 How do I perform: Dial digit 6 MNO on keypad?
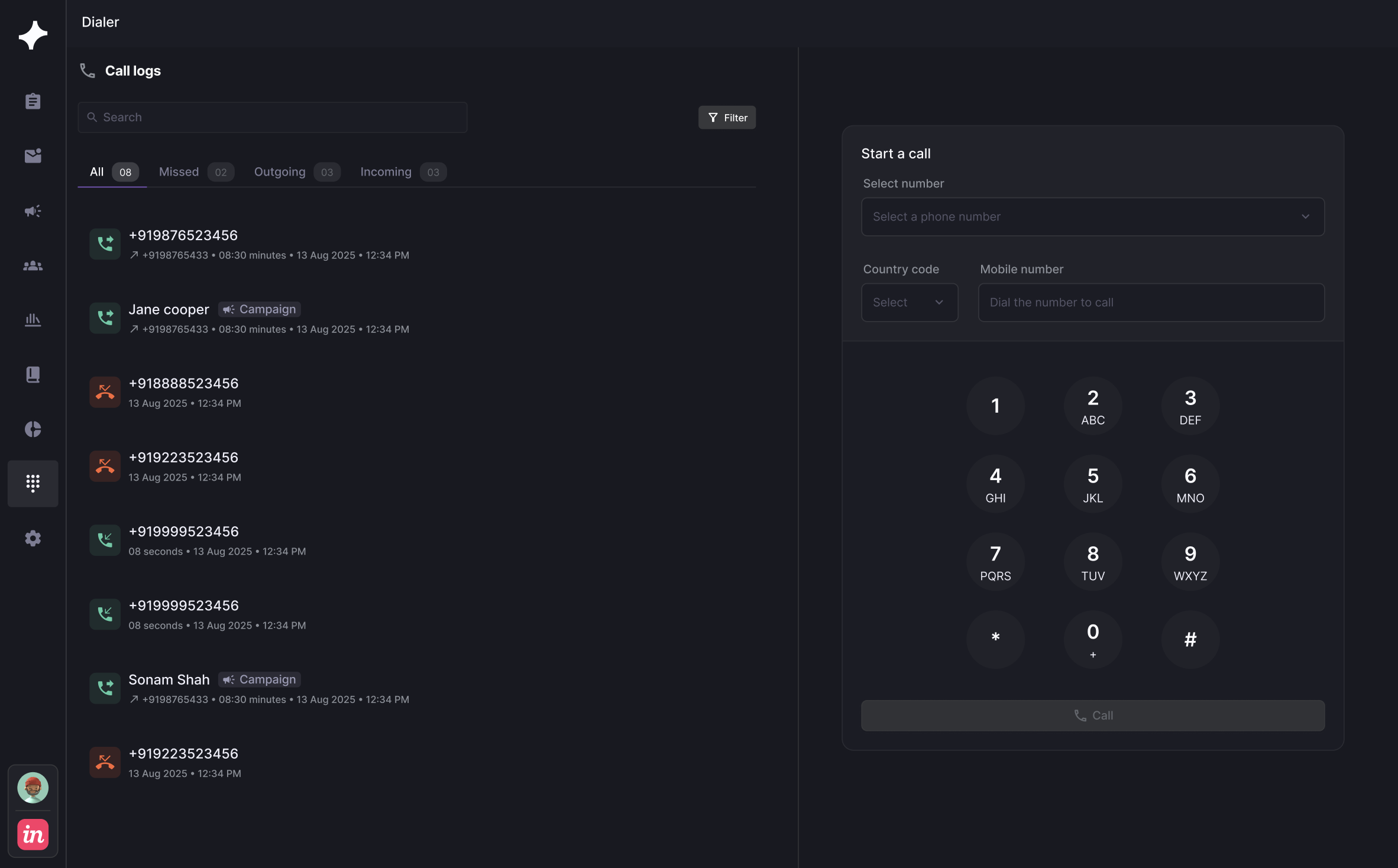[1190, 484]
